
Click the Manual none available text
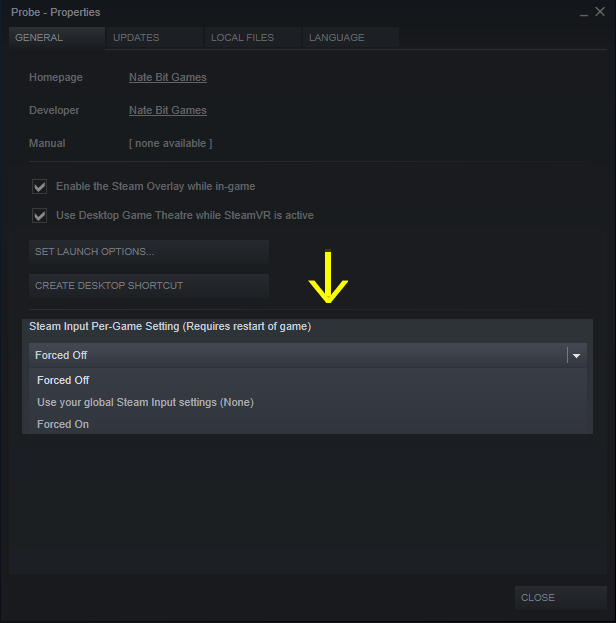tap(170, 143)
